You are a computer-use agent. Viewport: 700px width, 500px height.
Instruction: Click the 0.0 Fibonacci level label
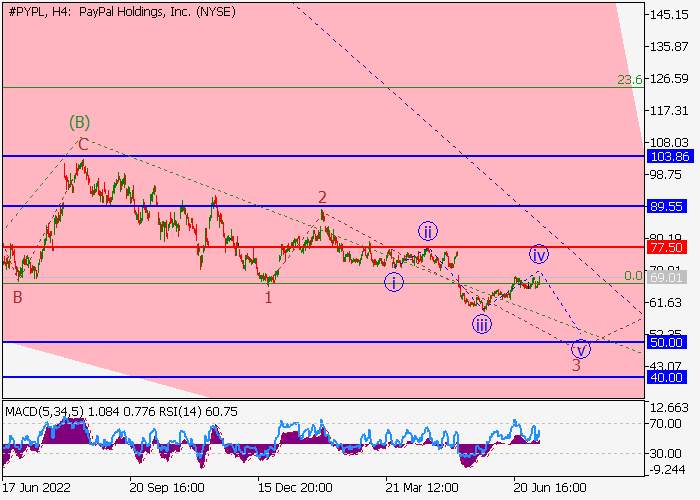pyautogui.click(x=633, y=275)
